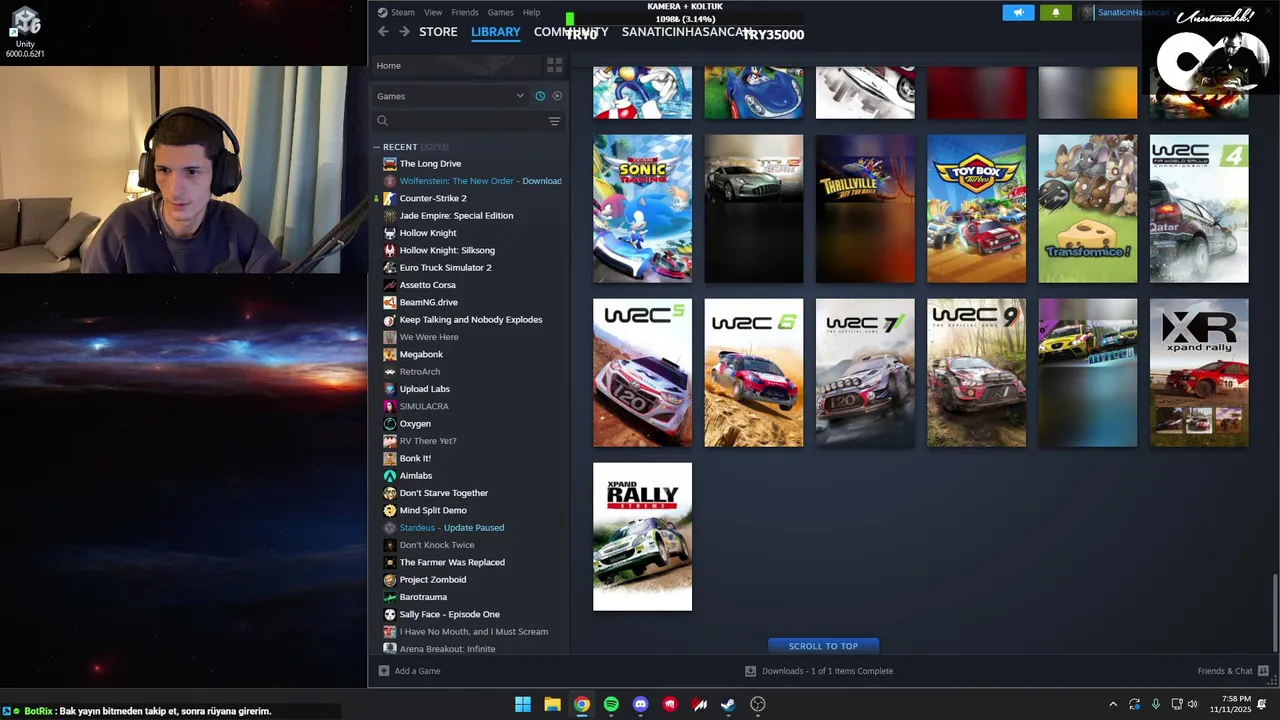This screenshot has height=720, width=1280.
Task: Open the green notifications bell
Action: (1056, 12)
